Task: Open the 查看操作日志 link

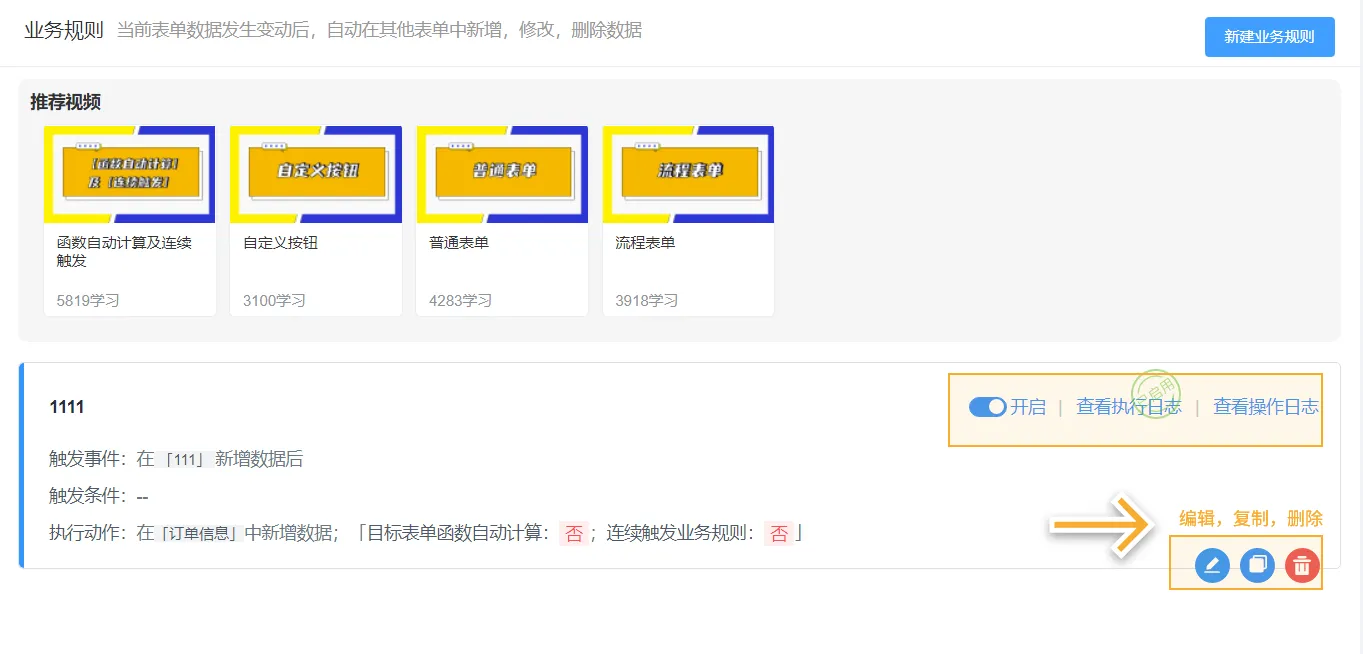Action: coord(1265,407)
